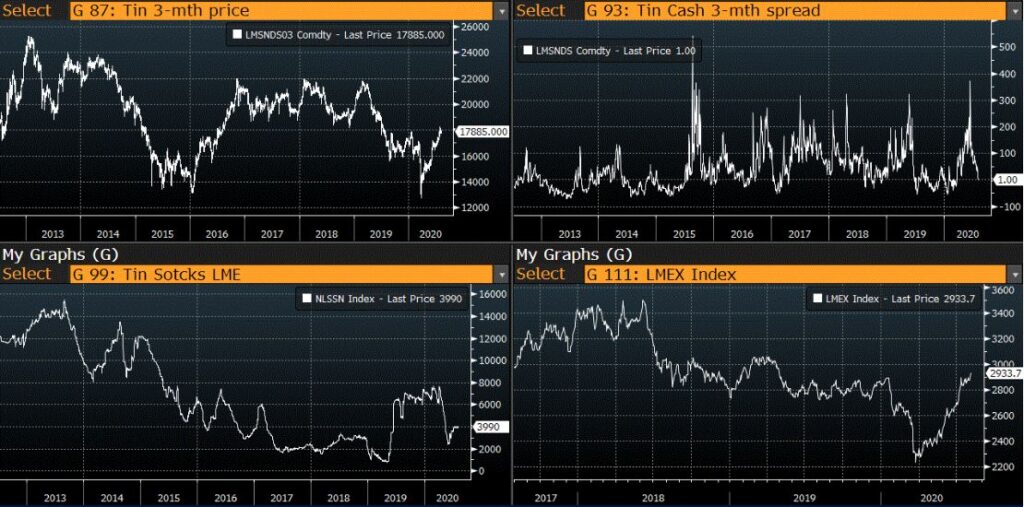The height and width of the screenshot is (507, 1024).
Task: Toggle the LMSNDS03 Comdty legend checkbox
Action: tap(235, 35)
